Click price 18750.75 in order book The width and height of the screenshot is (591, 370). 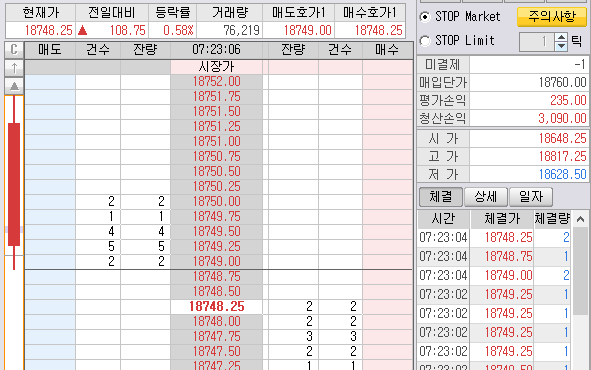tap(216, 157)
